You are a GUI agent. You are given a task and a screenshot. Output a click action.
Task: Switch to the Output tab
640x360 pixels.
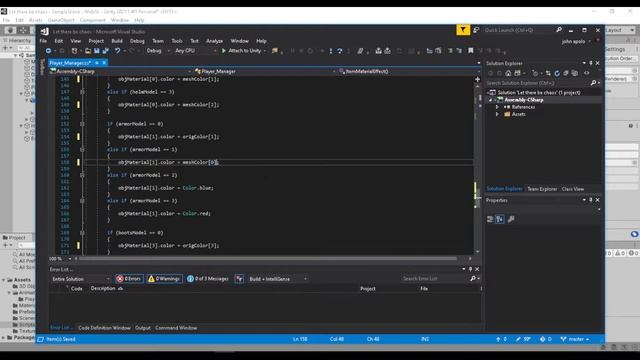143,328
